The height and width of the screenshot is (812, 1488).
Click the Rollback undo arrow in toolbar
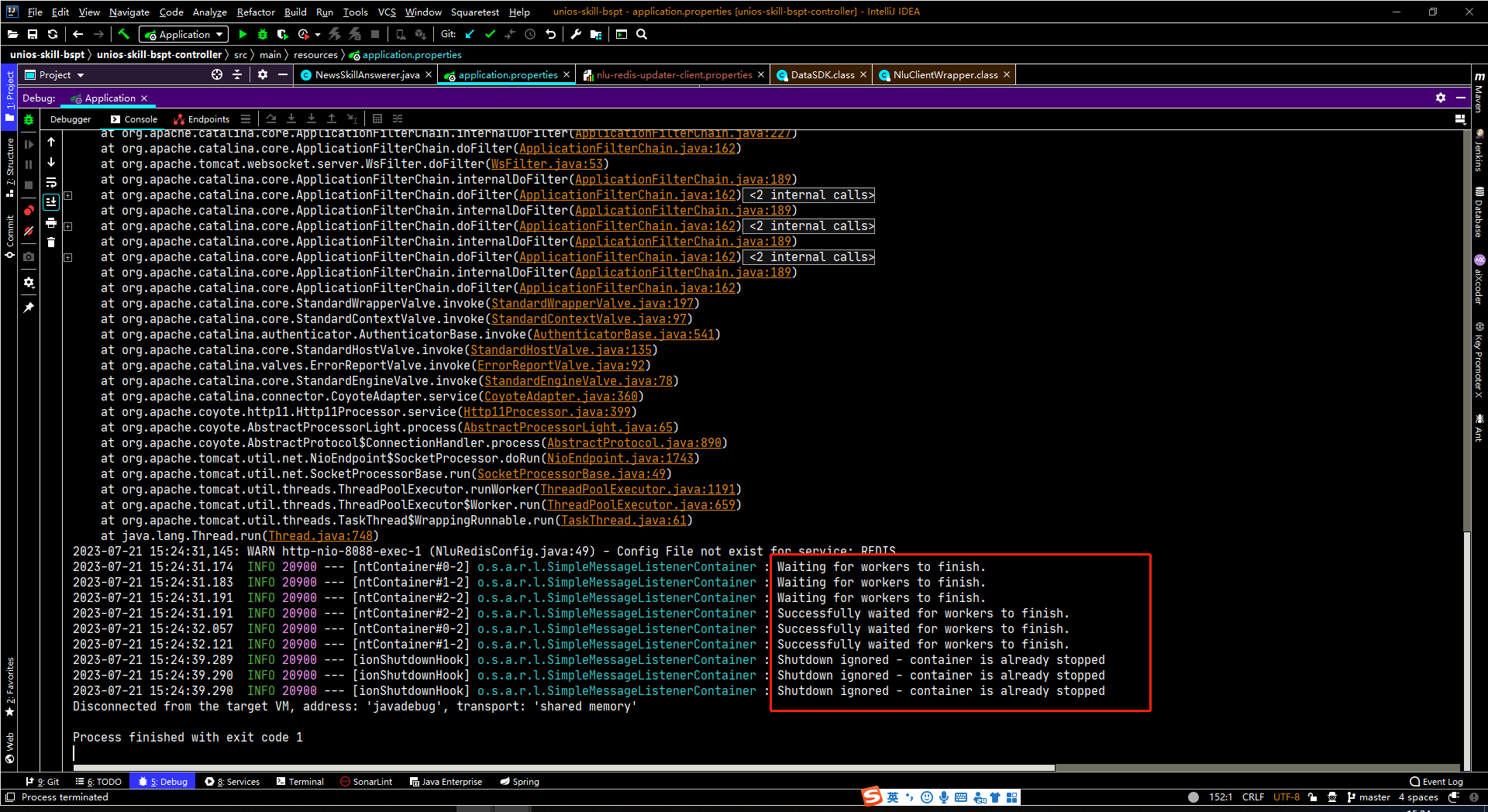point(550,34)
